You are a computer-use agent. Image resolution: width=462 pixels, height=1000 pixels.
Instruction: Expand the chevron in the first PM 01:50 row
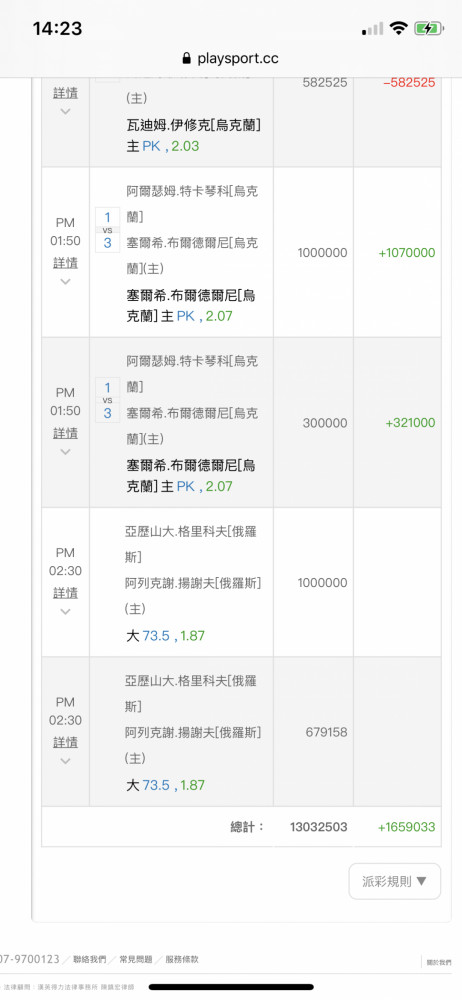point(65,281)
